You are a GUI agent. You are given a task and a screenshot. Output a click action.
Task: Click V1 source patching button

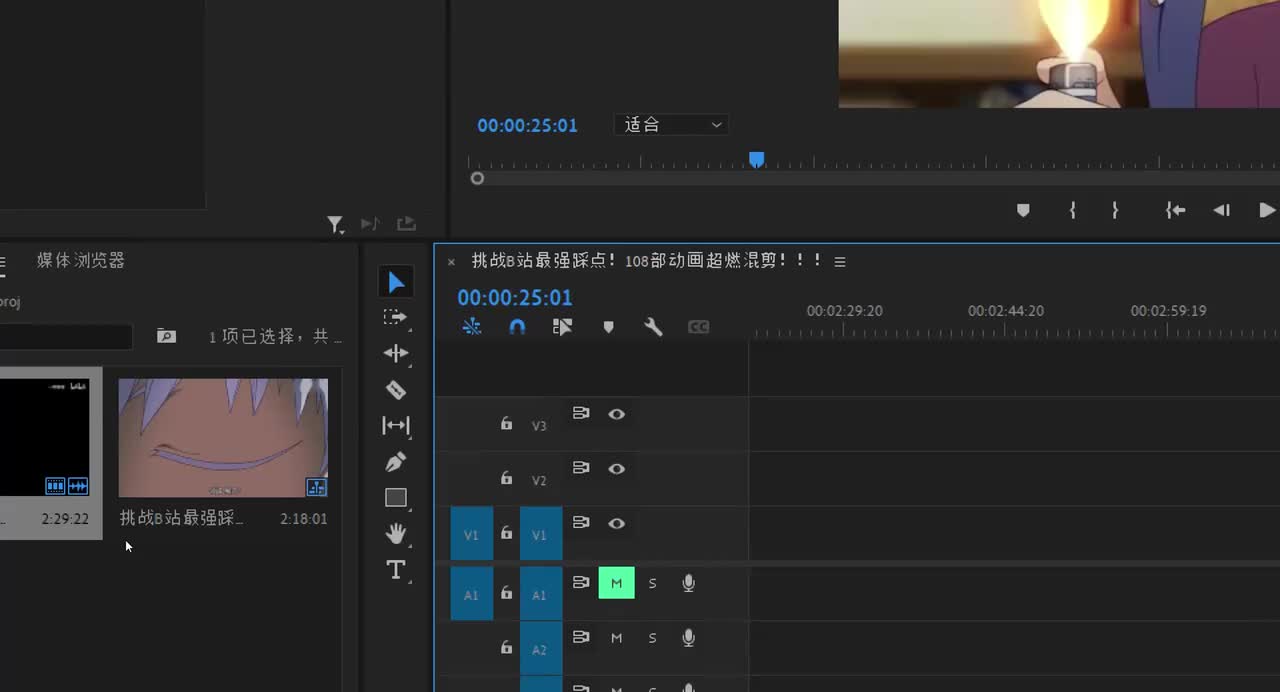coord(472,534)
